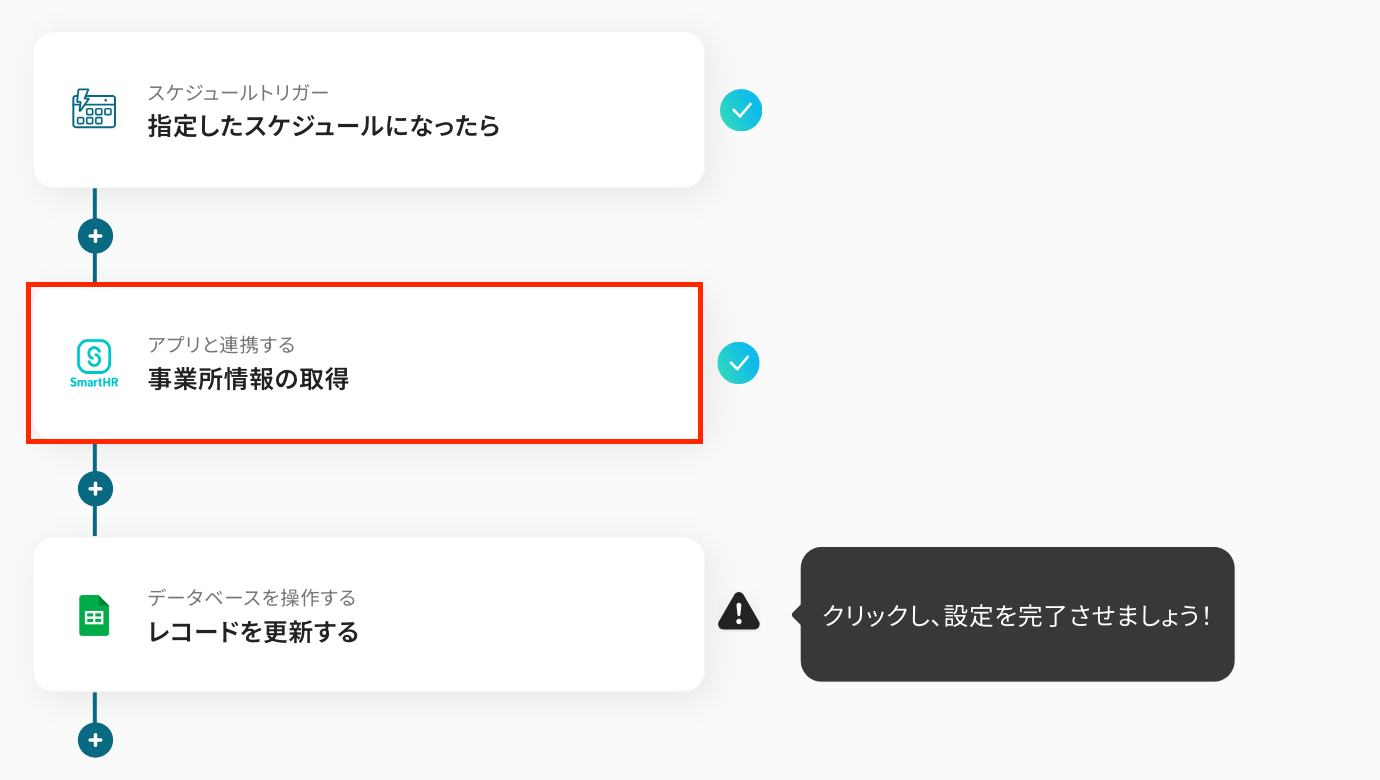The width and height of the screenshot is (1380, 780).
Task: Click the connector between trigger and first plus
Action: pos(95,203)
